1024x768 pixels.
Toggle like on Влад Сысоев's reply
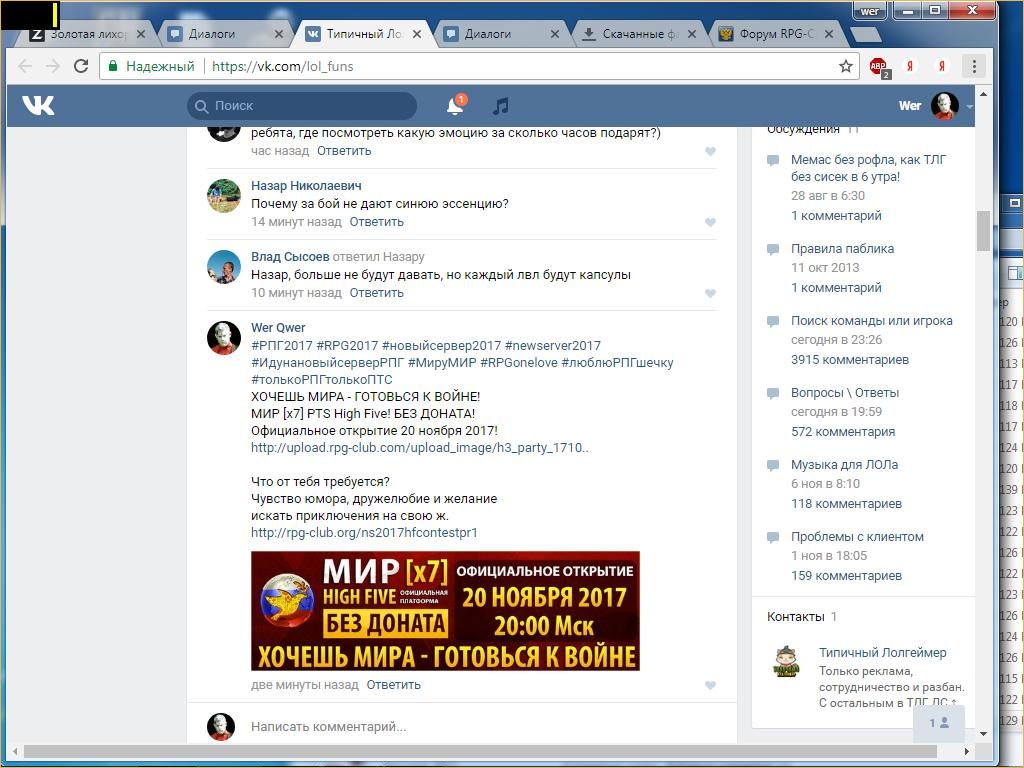tap(710, 293)
